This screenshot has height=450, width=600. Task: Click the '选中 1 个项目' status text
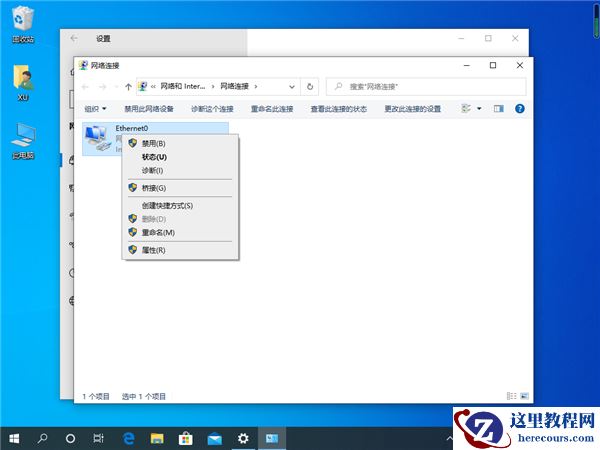pyautogui.click(x=143, y=396)
